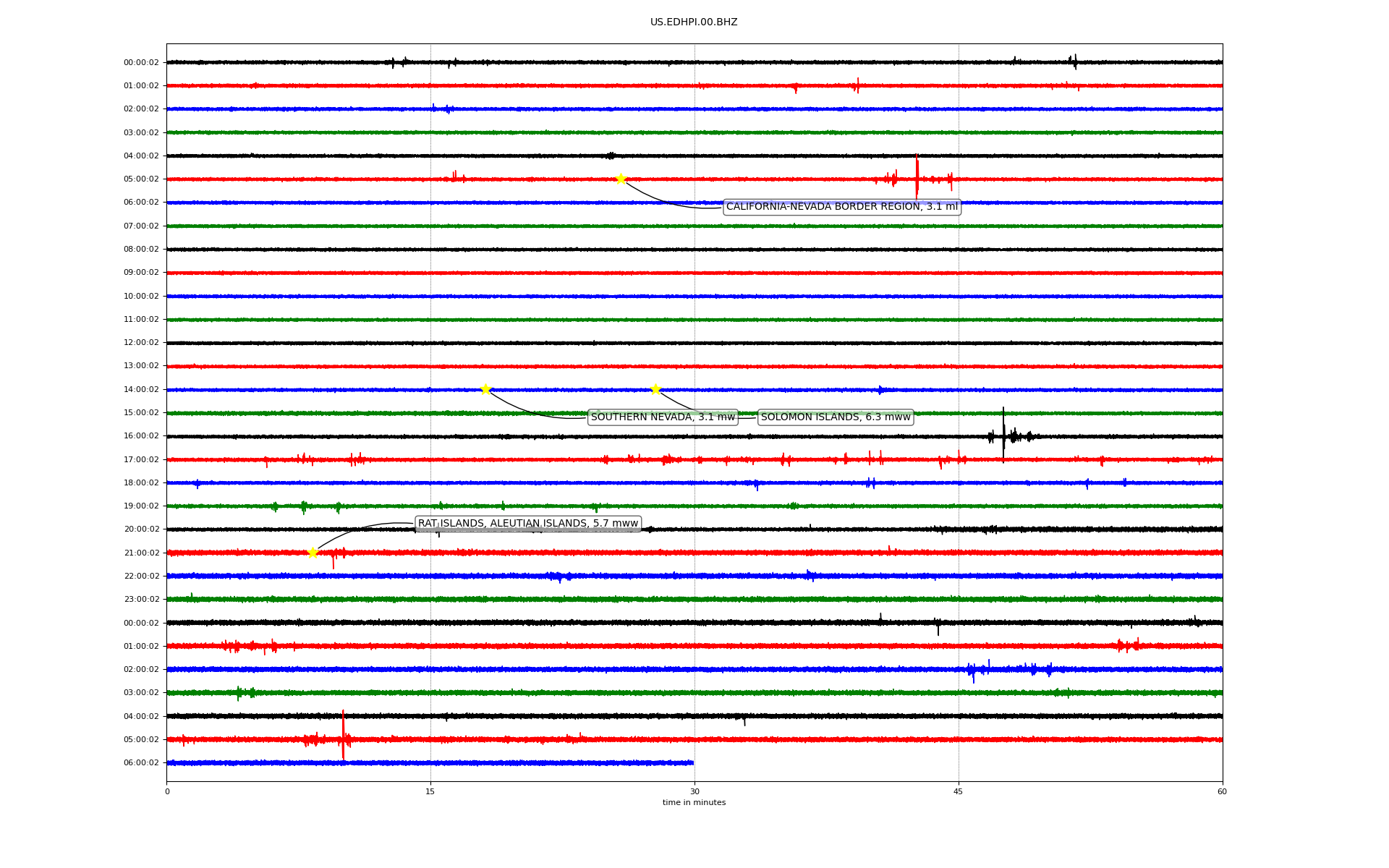Click the 16:00:02 row time label
The image size is (1389, 868).
click(x=141, y=436)
